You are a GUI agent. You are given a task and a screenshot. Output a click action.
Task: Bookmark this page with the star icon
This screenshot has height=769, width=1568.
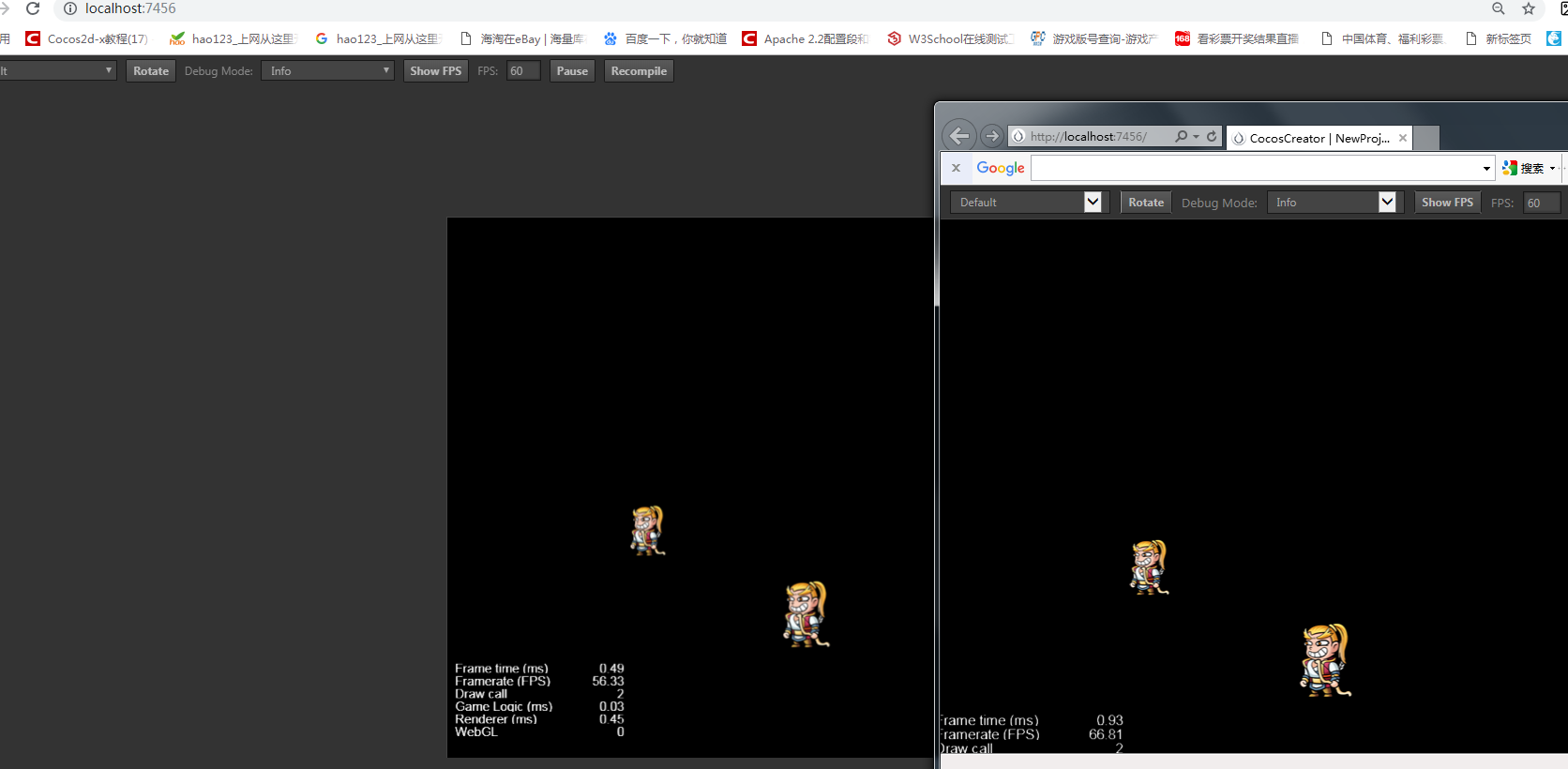pyautogui.click(x=1529, y=8)
